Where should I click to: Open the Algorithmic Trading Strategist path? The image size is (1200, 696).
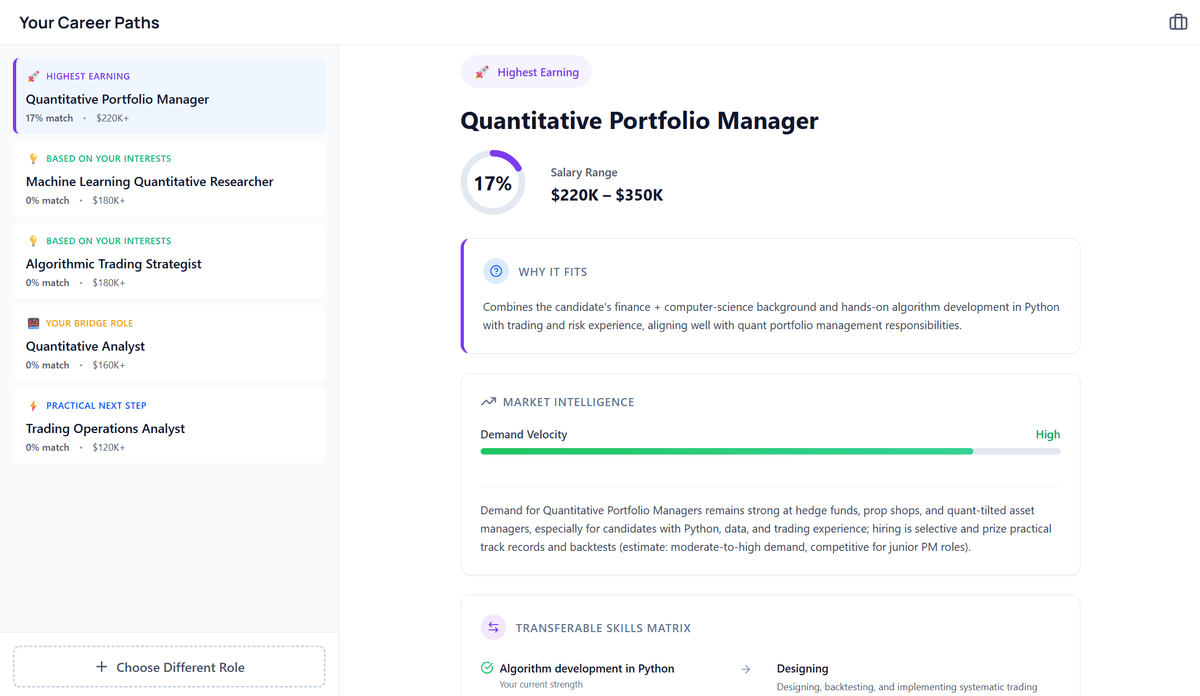point(168,261)
